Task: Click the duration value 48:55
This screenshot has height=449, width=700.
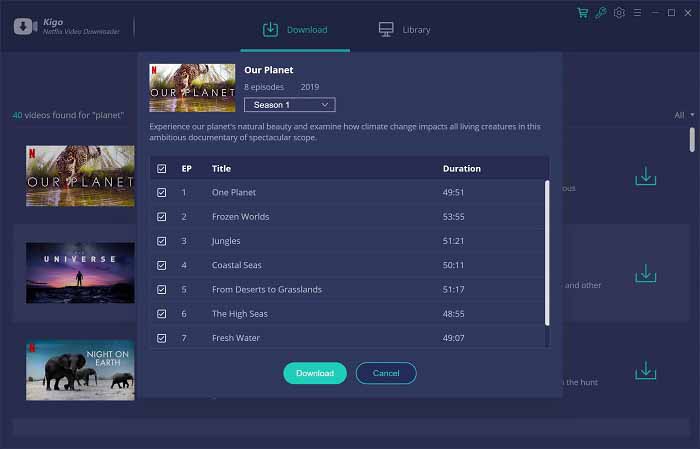Action: point(454,314)
